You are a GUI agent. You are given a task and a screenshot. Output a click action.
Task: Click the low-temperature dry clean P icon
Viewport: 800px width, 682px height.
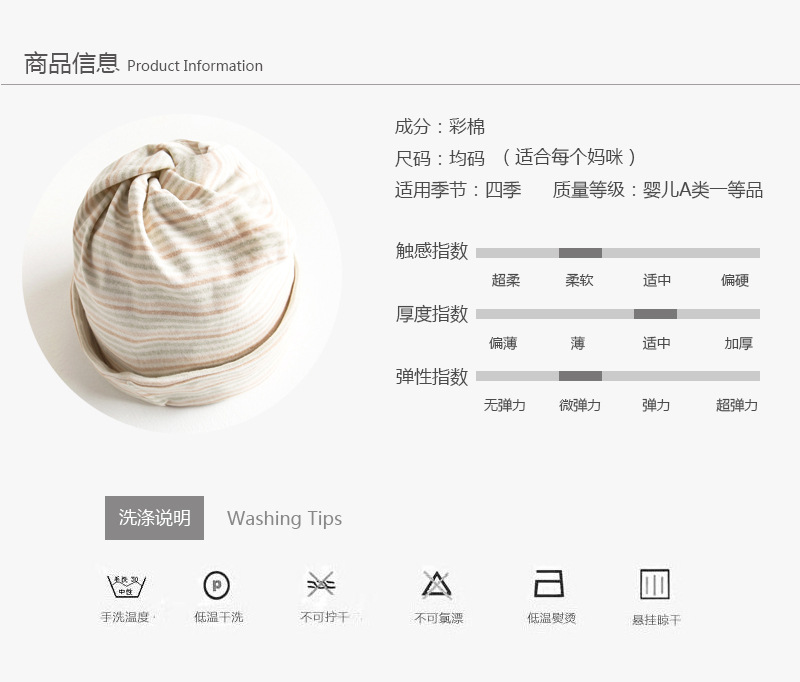click(x=217, y=585)
